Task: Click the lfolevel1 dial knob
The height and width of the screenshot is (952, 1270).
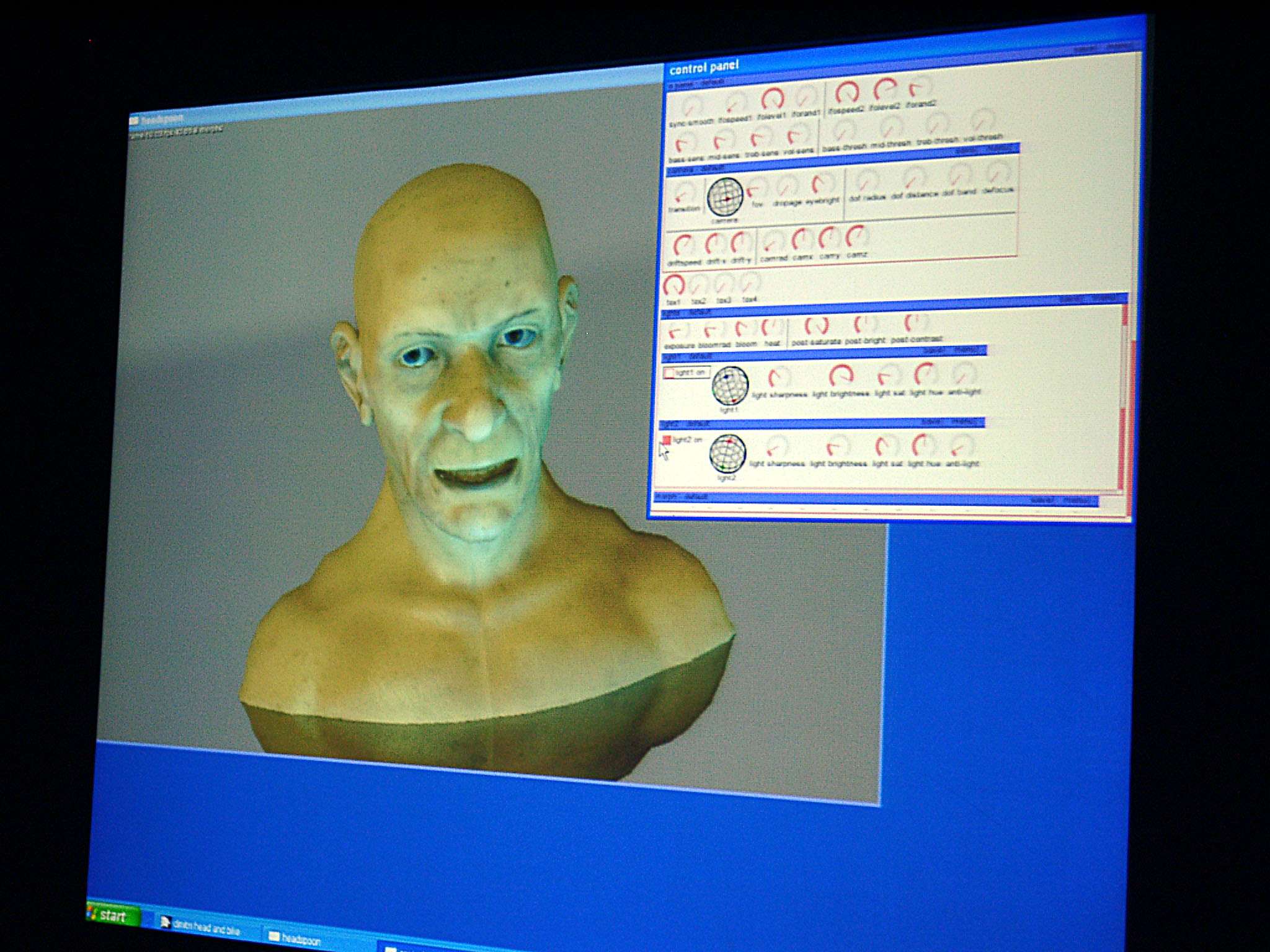Action: 773,98
